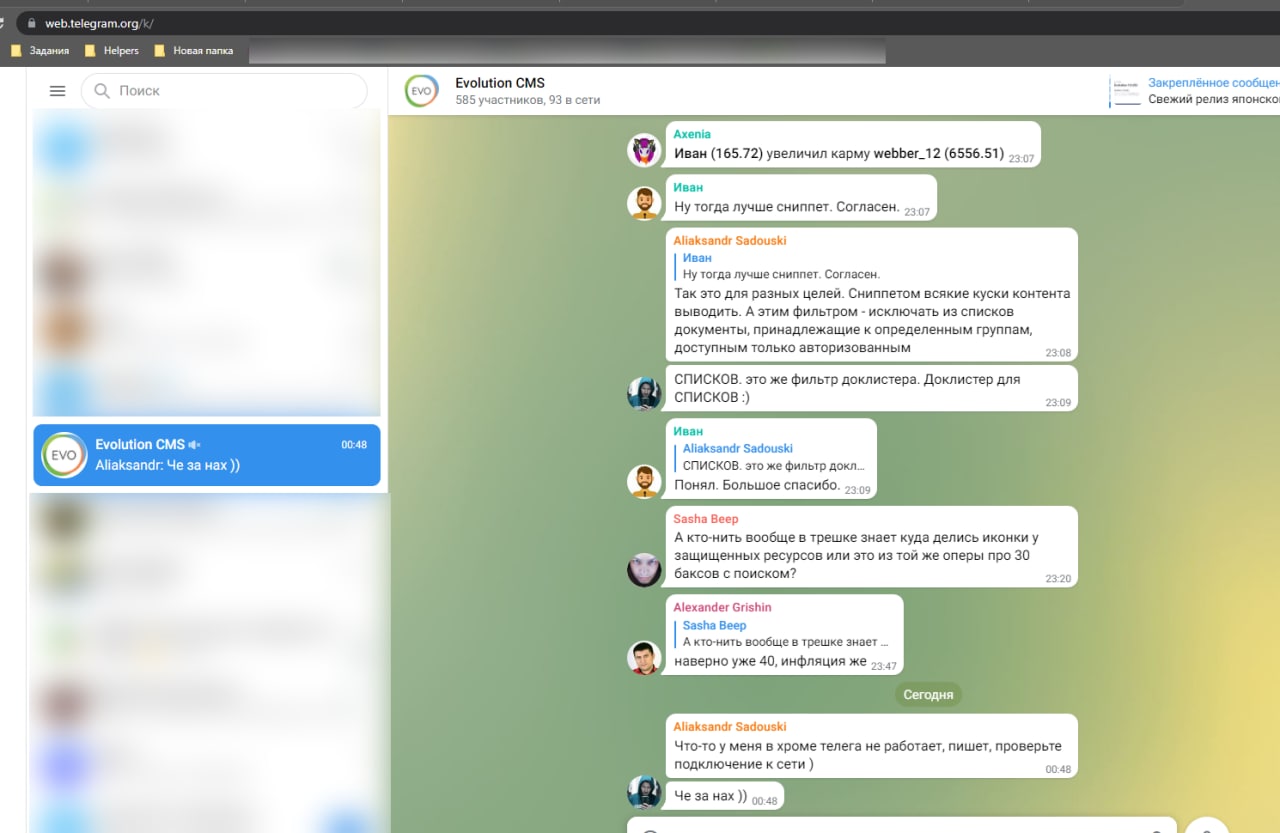Click the sender name Axenia
The height and width of the screenshot is (833, 1280).
click(x=692, y=134)
